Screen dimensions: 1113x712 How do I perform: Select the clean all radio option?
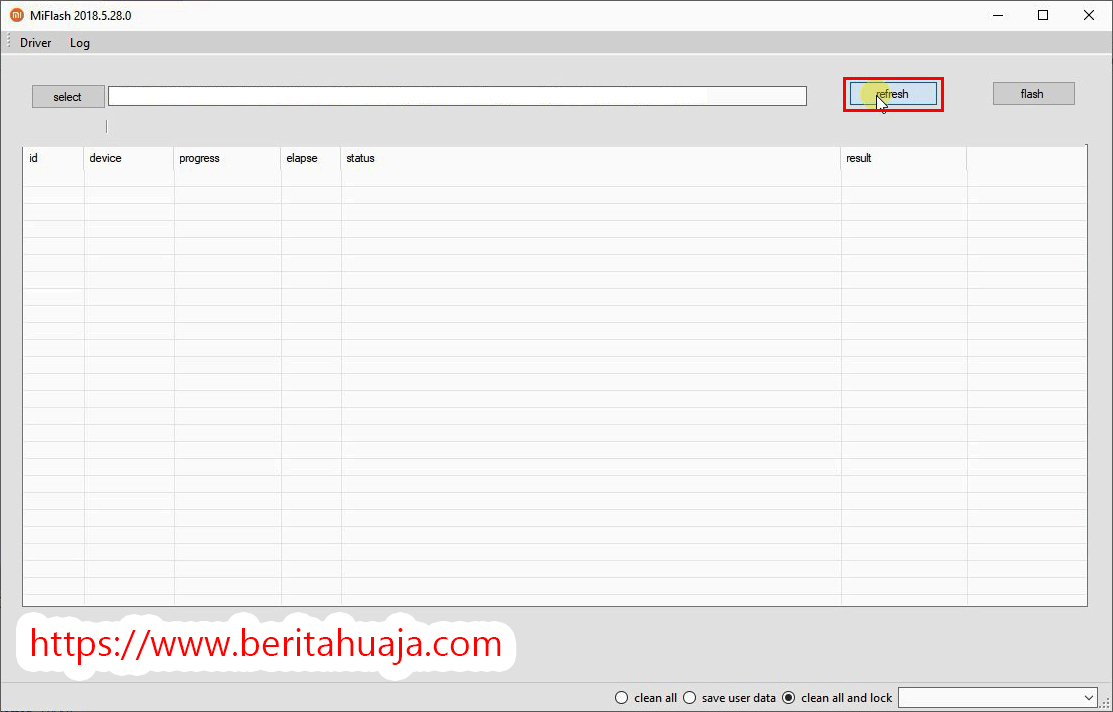point(622,698)
